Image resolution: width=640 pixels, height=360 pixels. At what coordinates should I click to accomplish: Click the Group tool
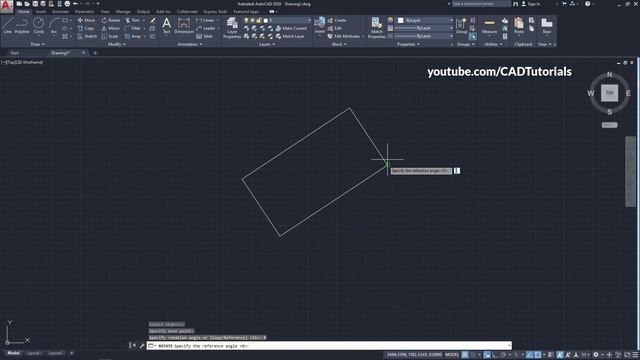(461, 26)
